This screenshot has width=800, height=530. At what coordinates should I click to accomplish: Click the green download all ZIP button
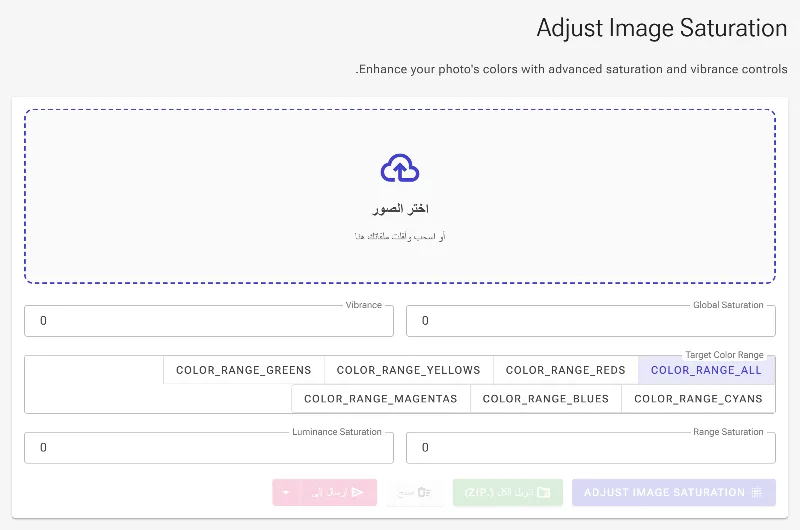click(508, 492)
